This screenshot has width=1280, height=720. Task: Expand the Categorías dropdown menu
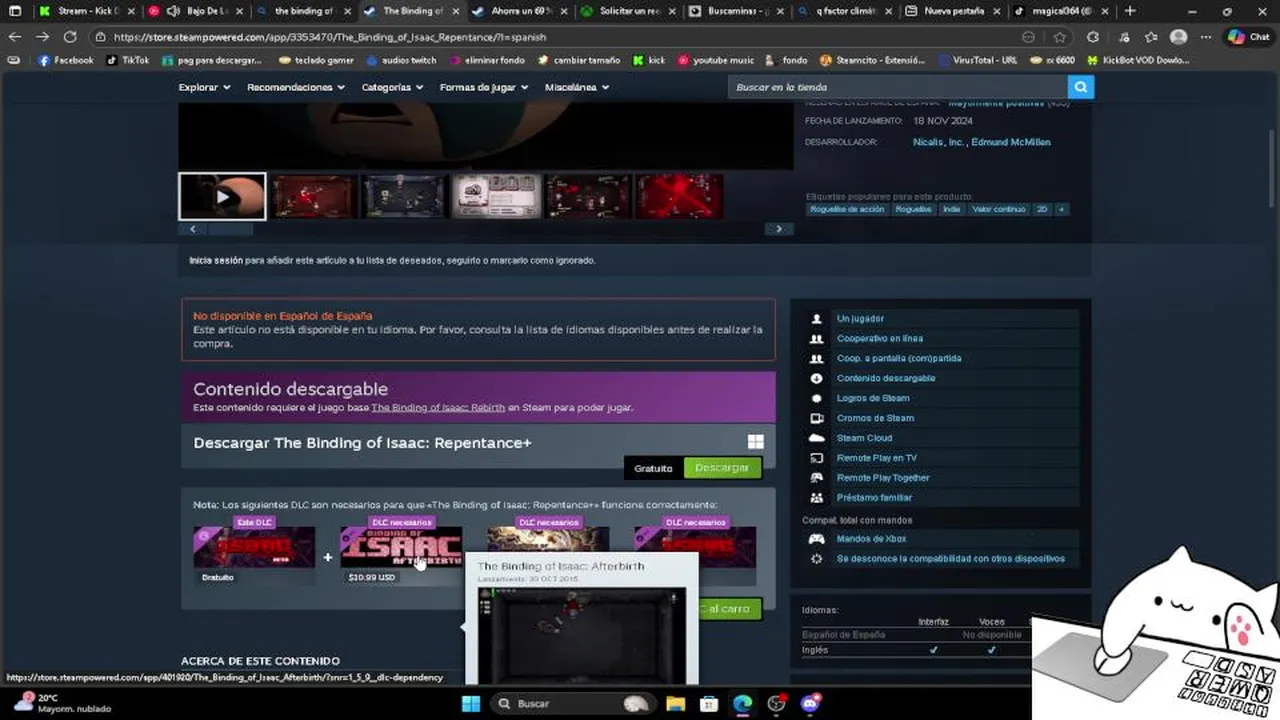(x=392, y=87)
